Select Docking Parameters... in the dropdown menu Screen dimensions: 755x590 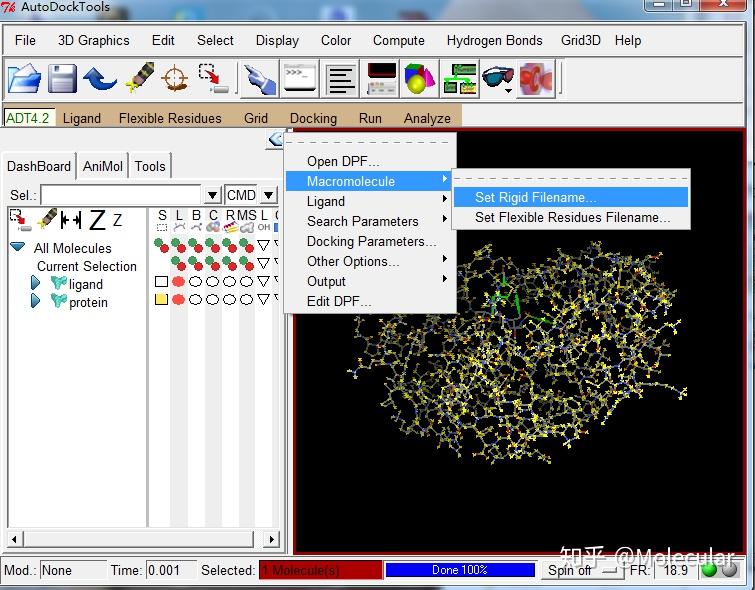(371, 241)
